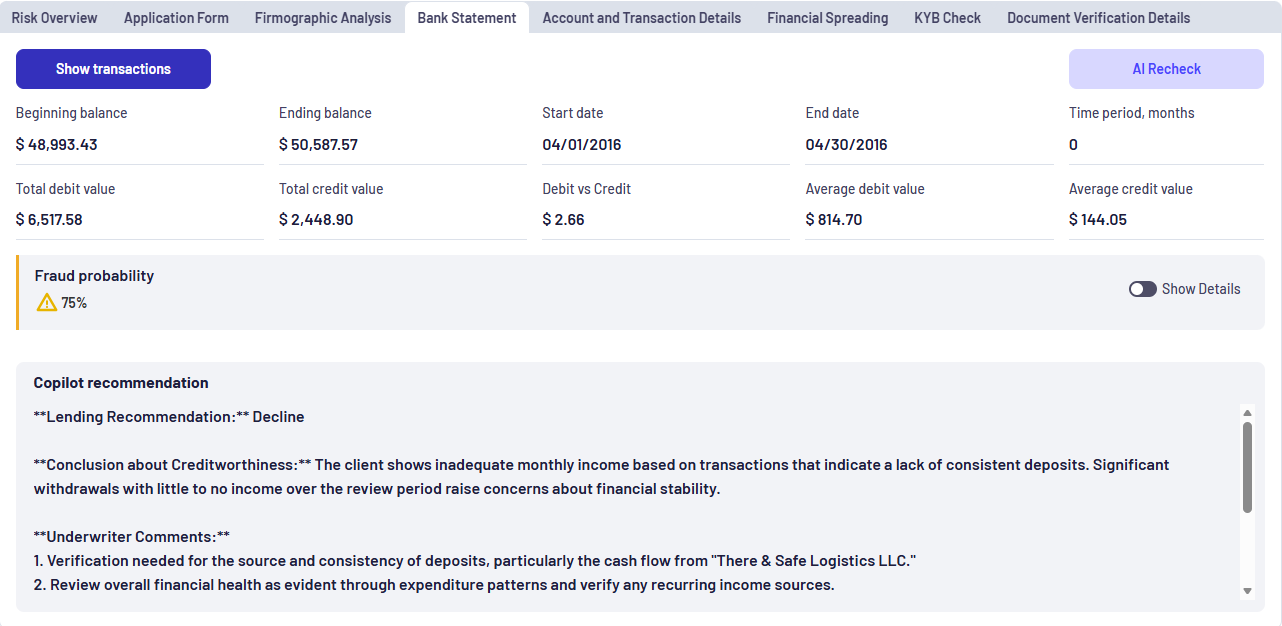1282x626 pixels.
Task: Click the Total debit value field
Action: point(140,220)
